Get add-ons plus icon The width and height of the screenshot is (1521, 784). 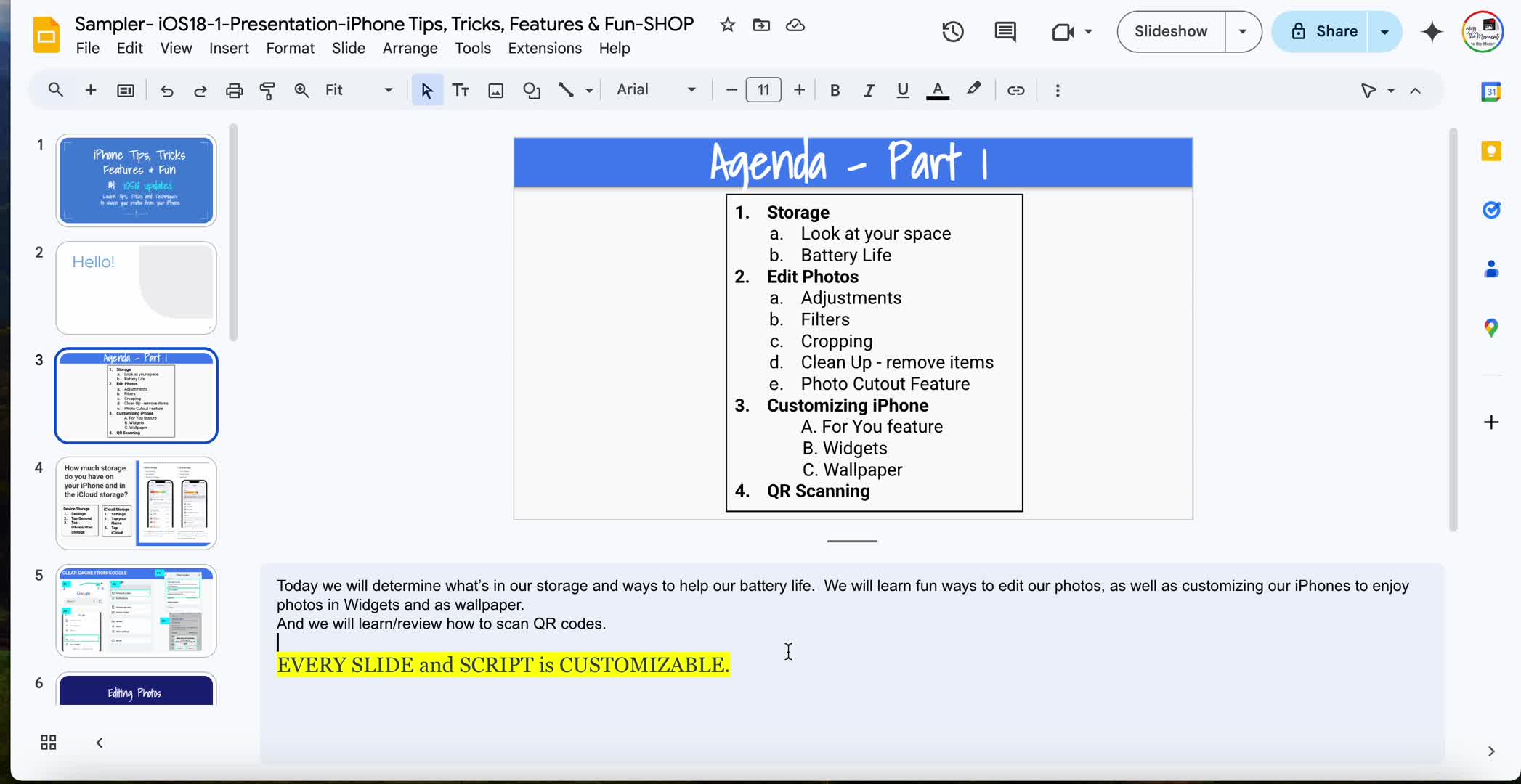pos(1490,422)
